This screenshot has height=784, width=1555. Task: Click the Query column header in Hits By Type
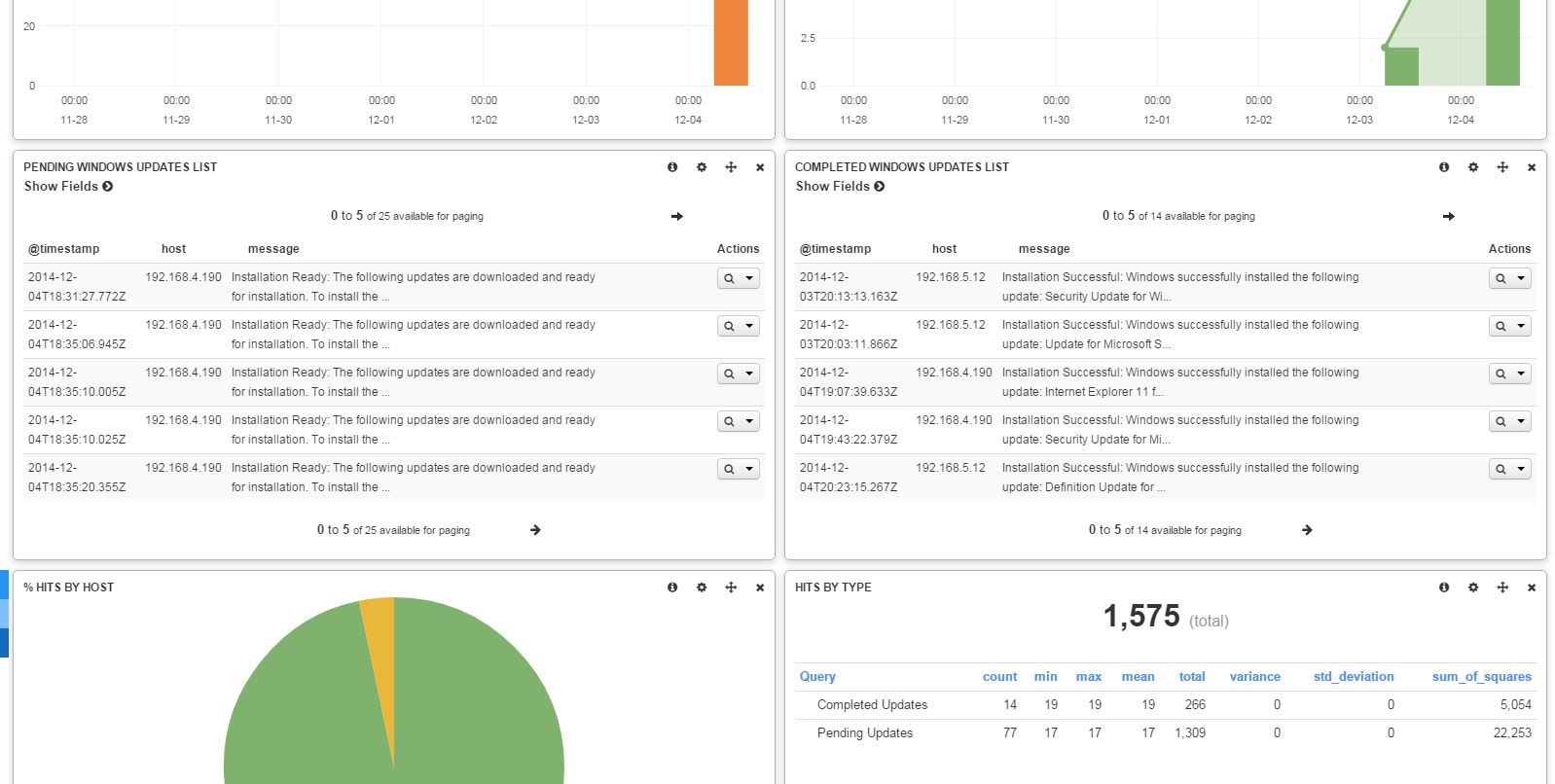(x=817, y=676)
